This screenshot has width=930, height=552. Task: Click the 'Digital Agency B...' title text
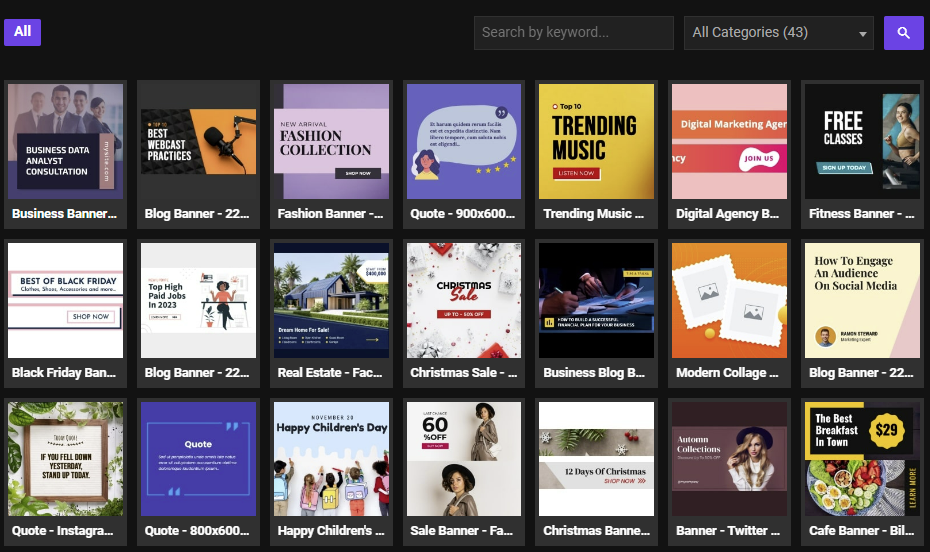(x=727, y=213)
